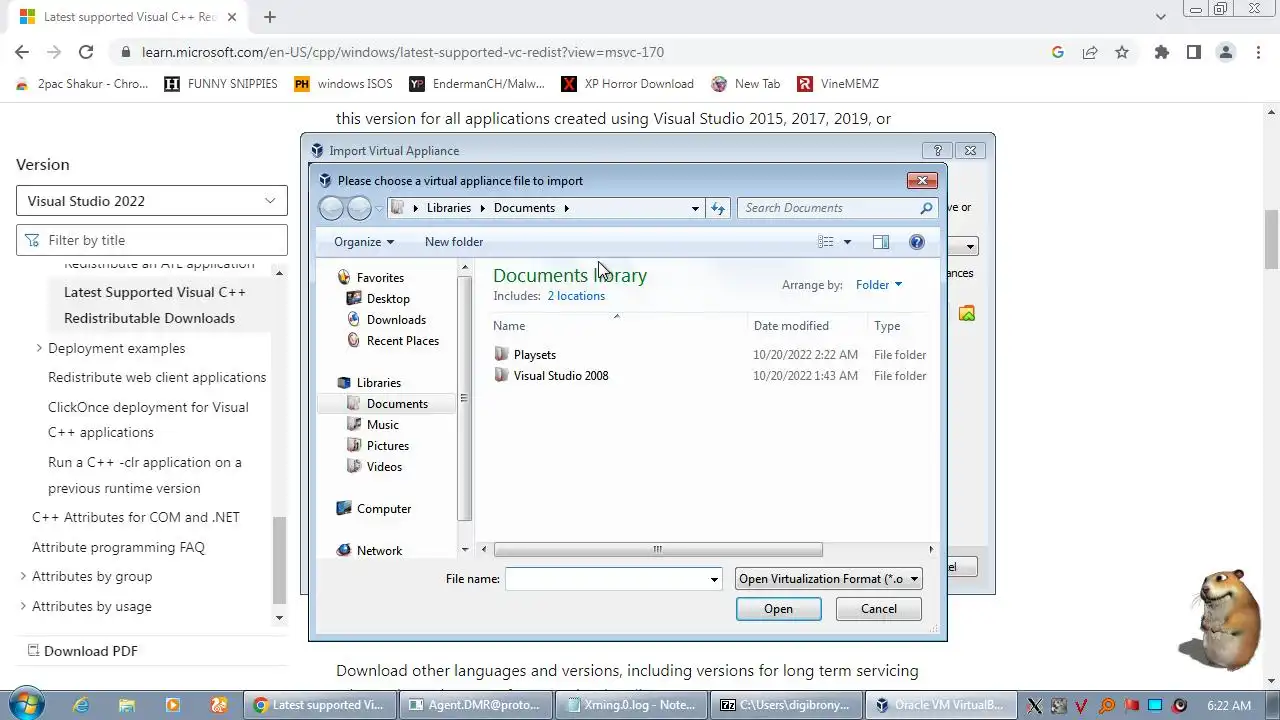Image resolution: width=1280 pixels, height=720 pixels.
Task: Select the Visual Studio 2008 folder icon
Action: 501,375
